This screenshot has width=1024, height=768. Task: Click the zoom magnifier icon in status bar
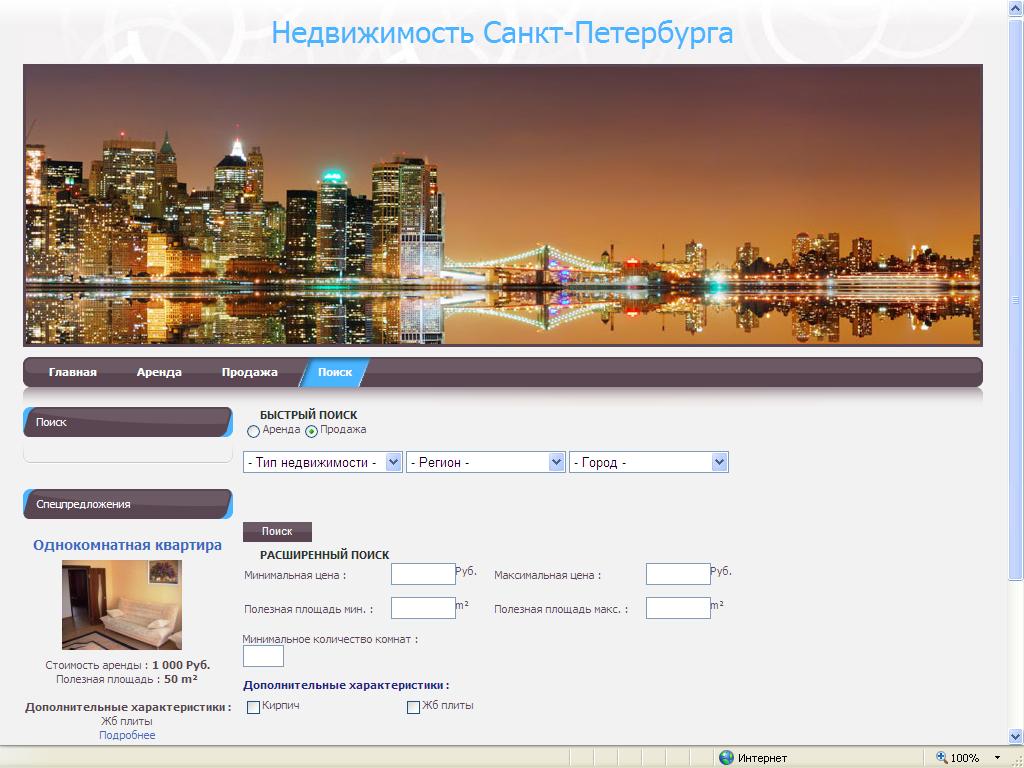tap(942, 758)
